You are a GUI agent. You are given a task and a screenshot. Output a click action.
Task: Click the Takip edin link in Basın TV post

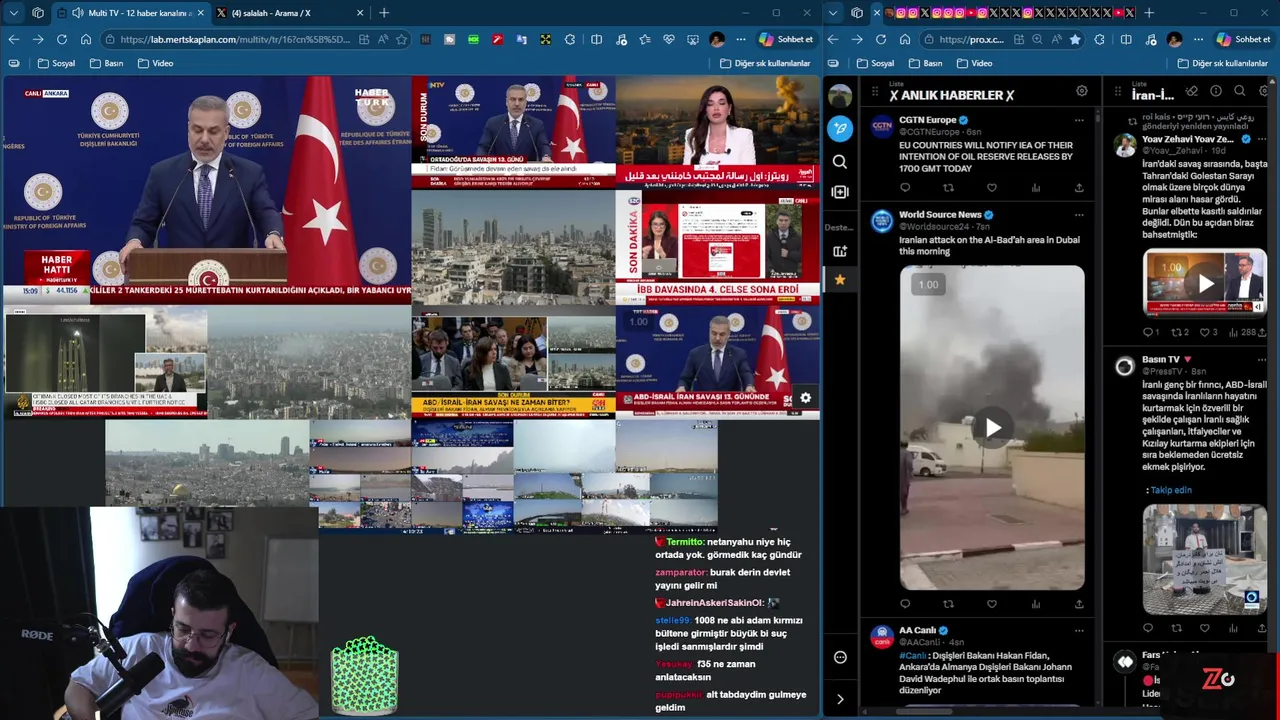(x=1171, y=490)
